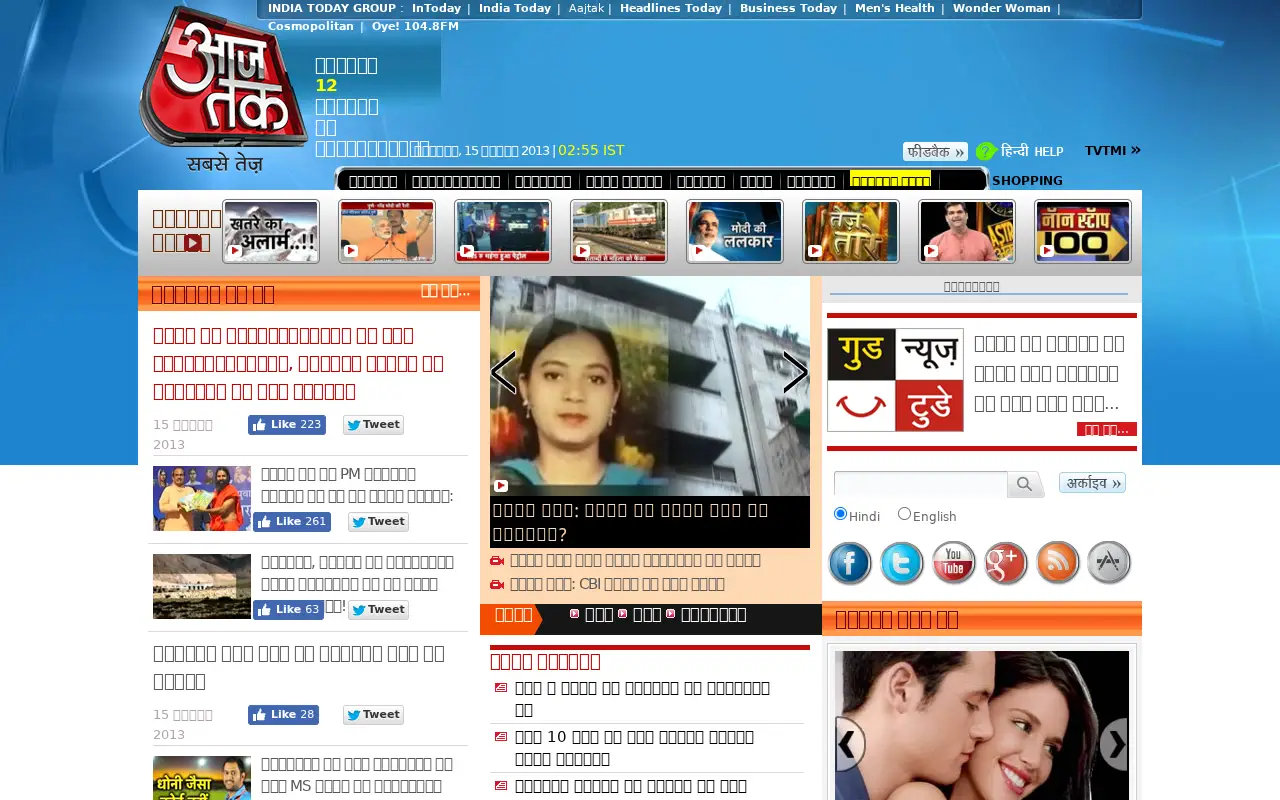Viewport: 1280px width, 800px height.
Task: Open the InToday link in top bar
Action: pyautogui.click(x=437, y=8)
